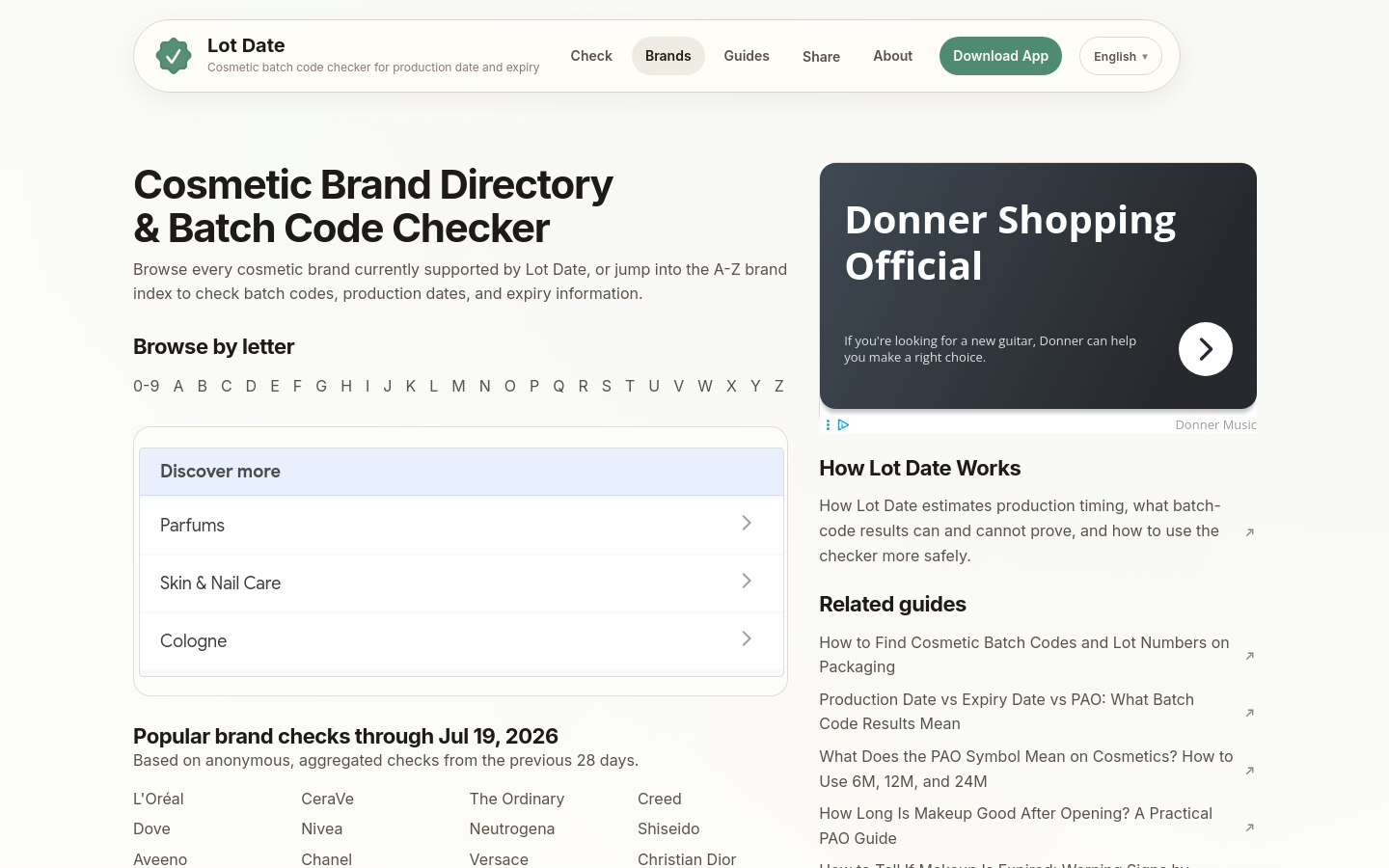The height and width of the screenshot is (868, 1389).
Task: Jump to letter U brands
Action: coord(654,386)
